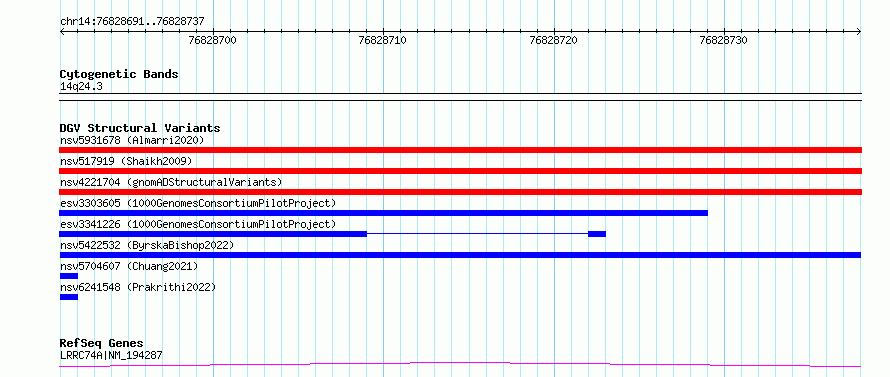This screenshot has height=377, width=890.
Task: Click the black cytogenetic band line
Action: 460,97
